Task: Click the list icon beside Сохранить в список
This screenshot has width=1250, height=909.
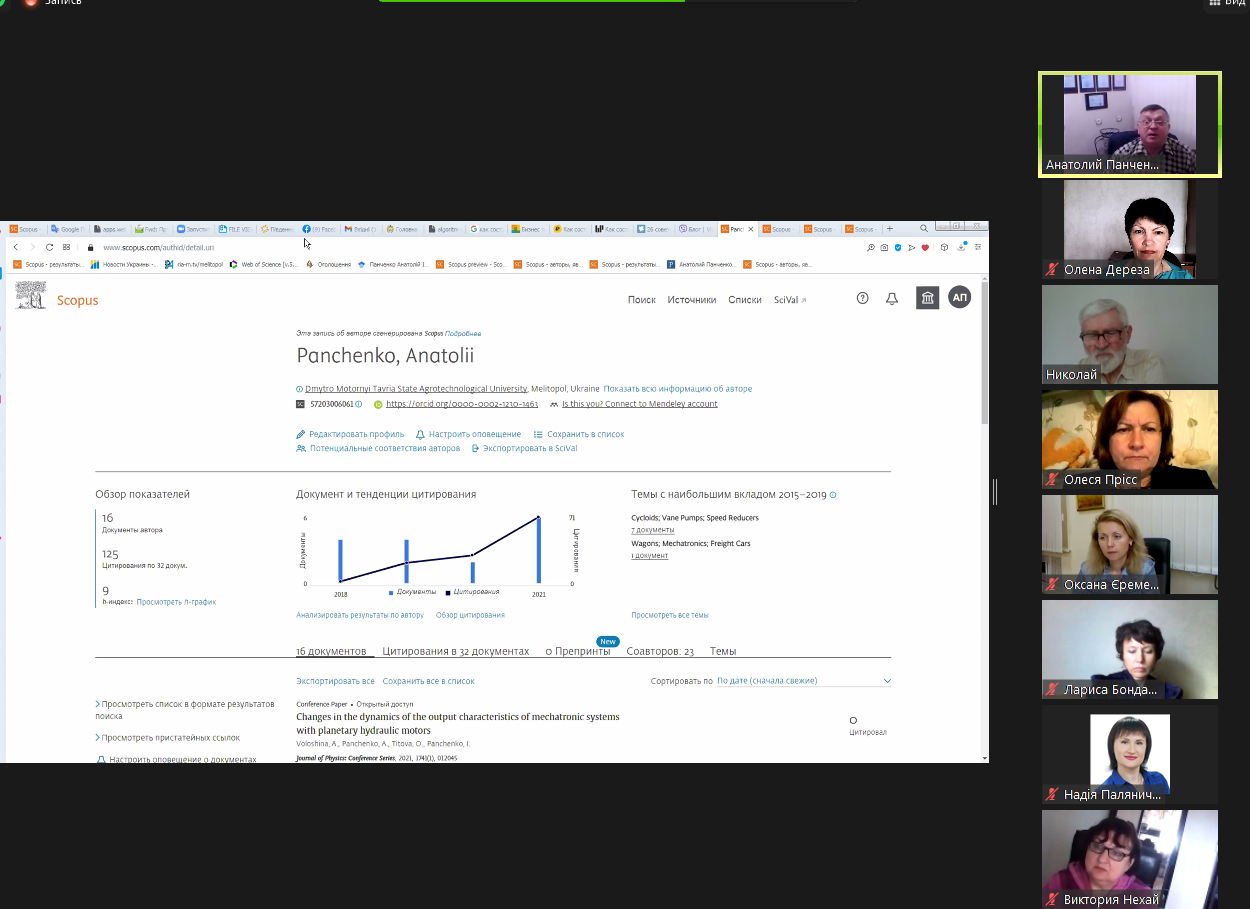Action: (x=538, y=434)
